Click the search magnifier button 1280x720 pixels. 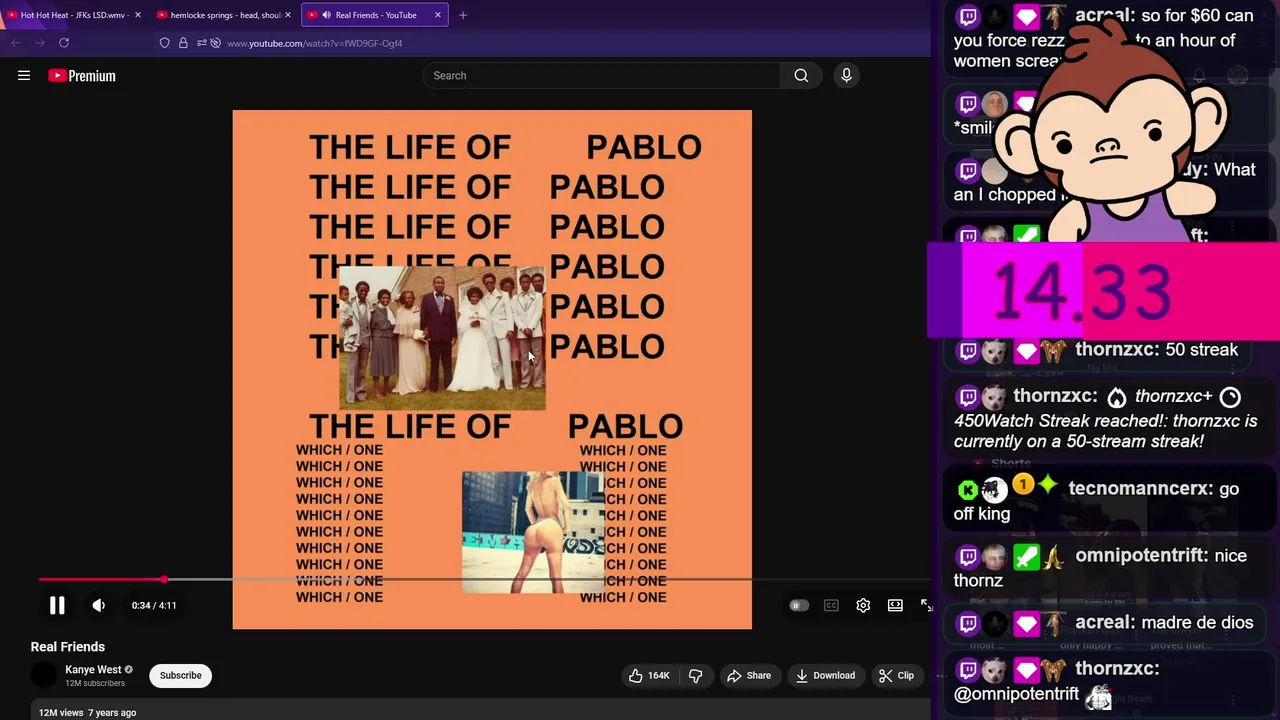801,76
